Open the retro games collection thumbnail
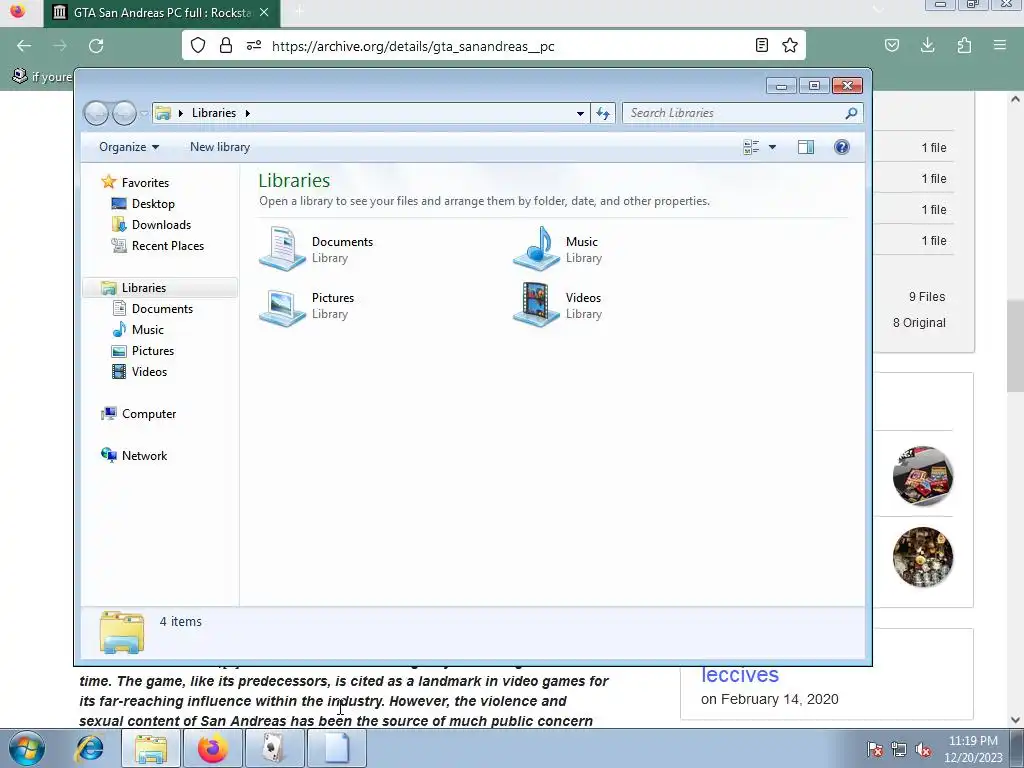Screen dimensions: 1024x768 click(923, 475)
